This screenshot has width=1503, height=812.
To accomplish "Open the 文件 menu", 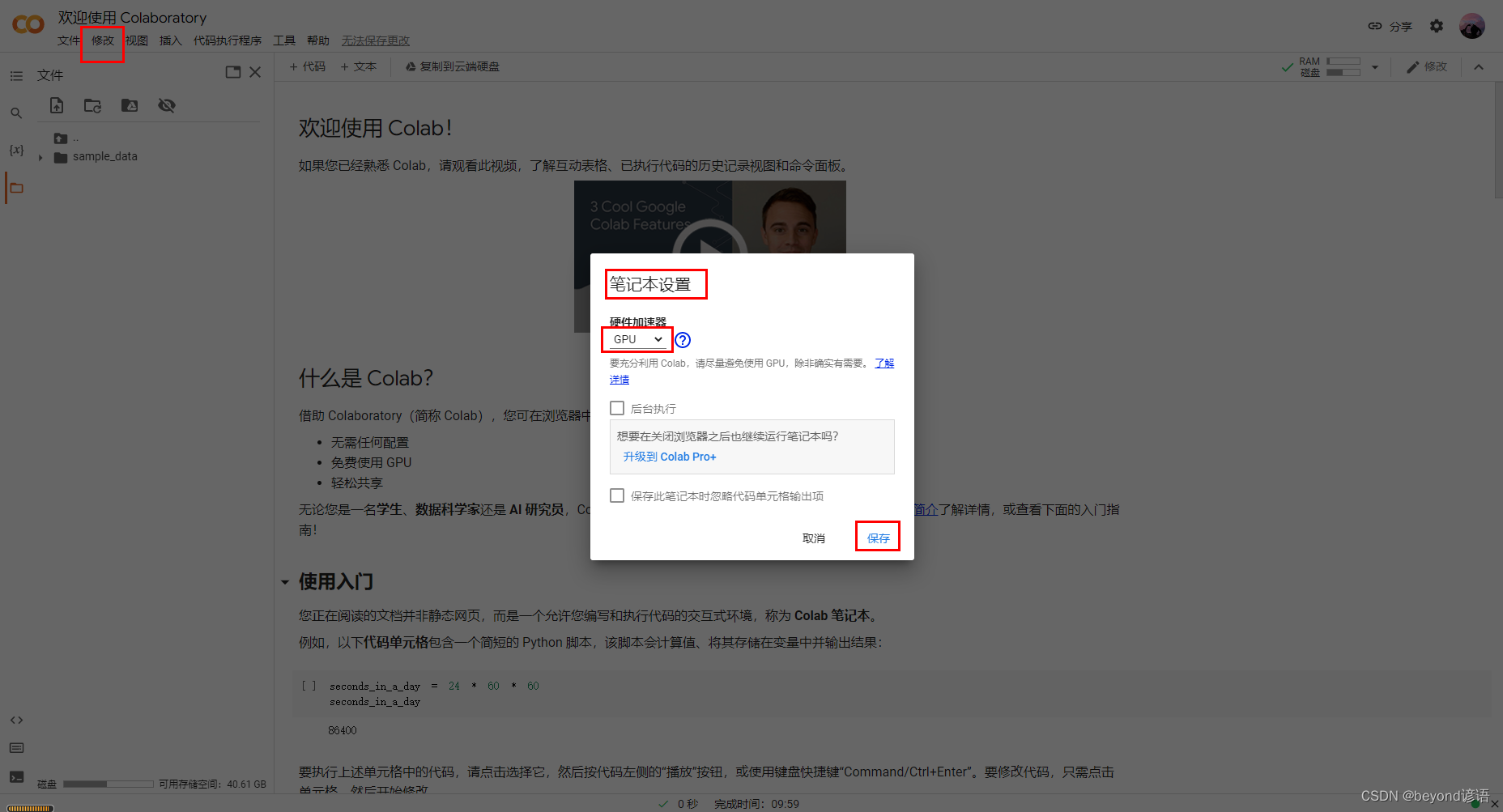I will tap(69, 40).
